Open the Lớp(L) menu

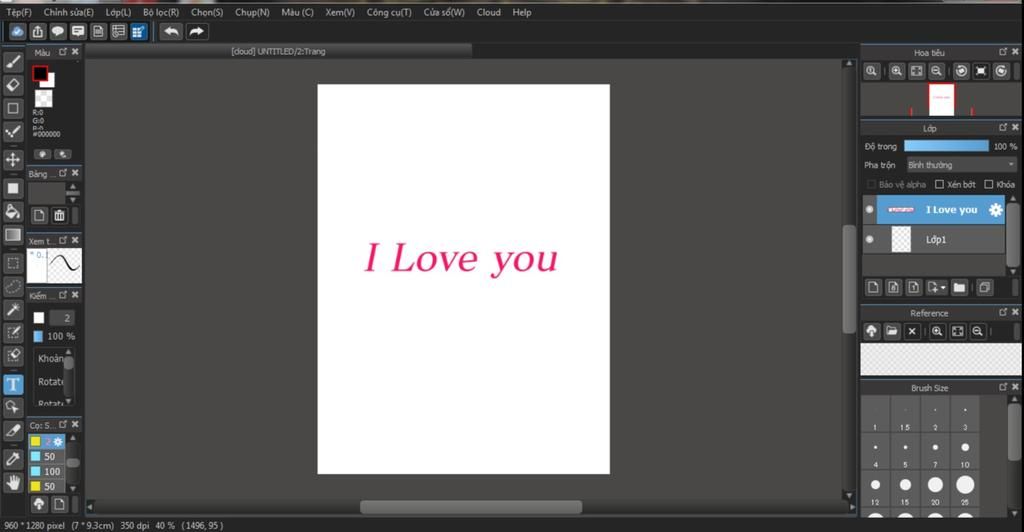point(118,12)
